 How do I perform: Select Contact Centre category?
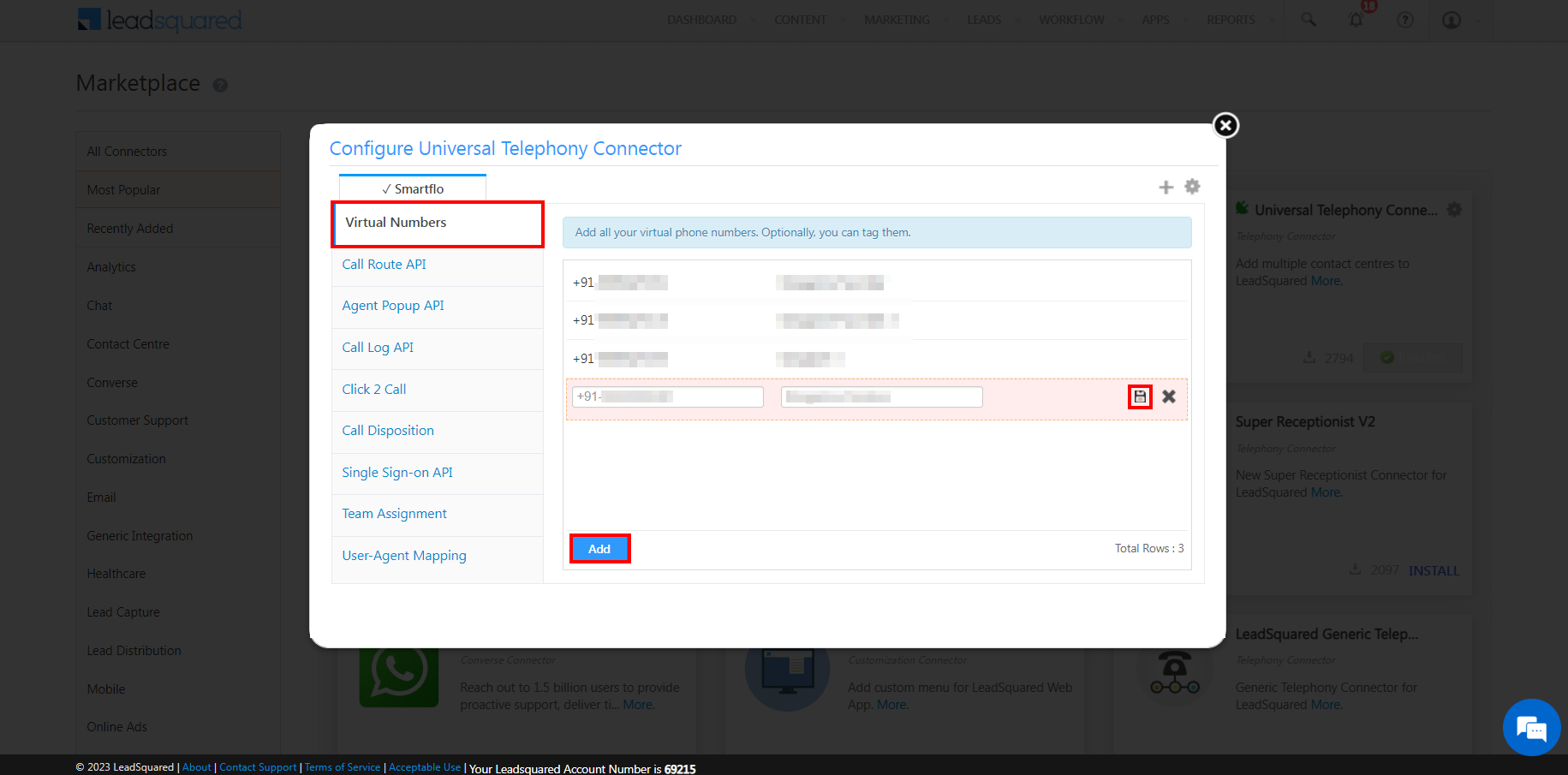tap(178, 344)
